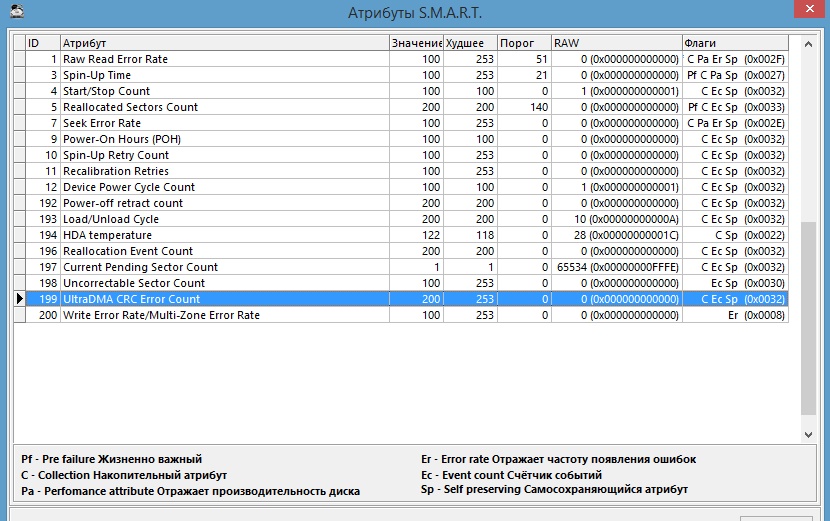830x521 pixels.
Task: Select Power-On Hours (POH) row
Action: click(401, 139)
